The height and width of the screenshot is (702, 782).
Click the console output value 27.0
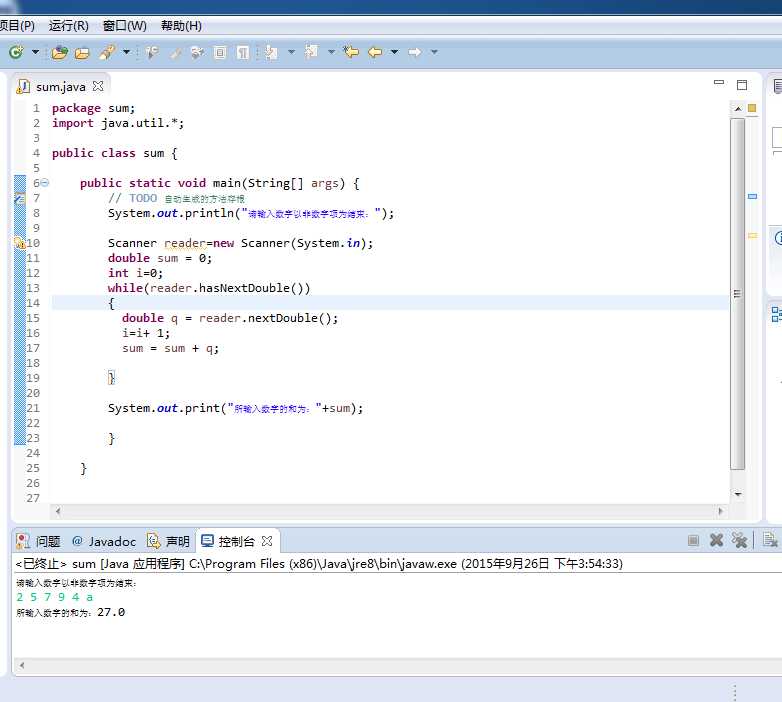point(111,612)
